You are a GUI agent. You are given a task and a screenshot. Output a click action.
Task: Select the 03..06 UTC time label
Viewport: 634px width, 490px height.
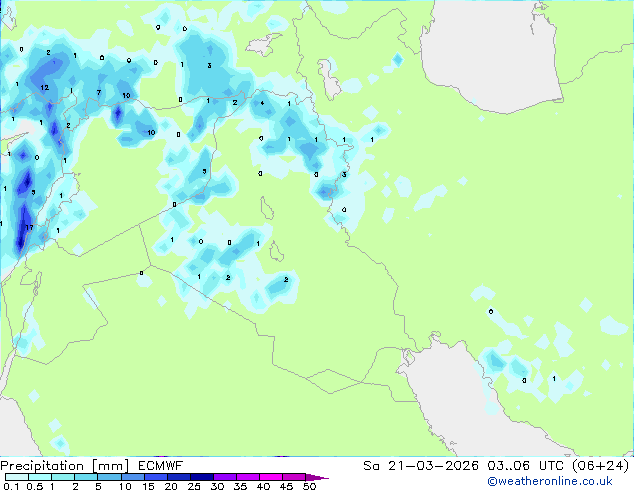(525, 466)
